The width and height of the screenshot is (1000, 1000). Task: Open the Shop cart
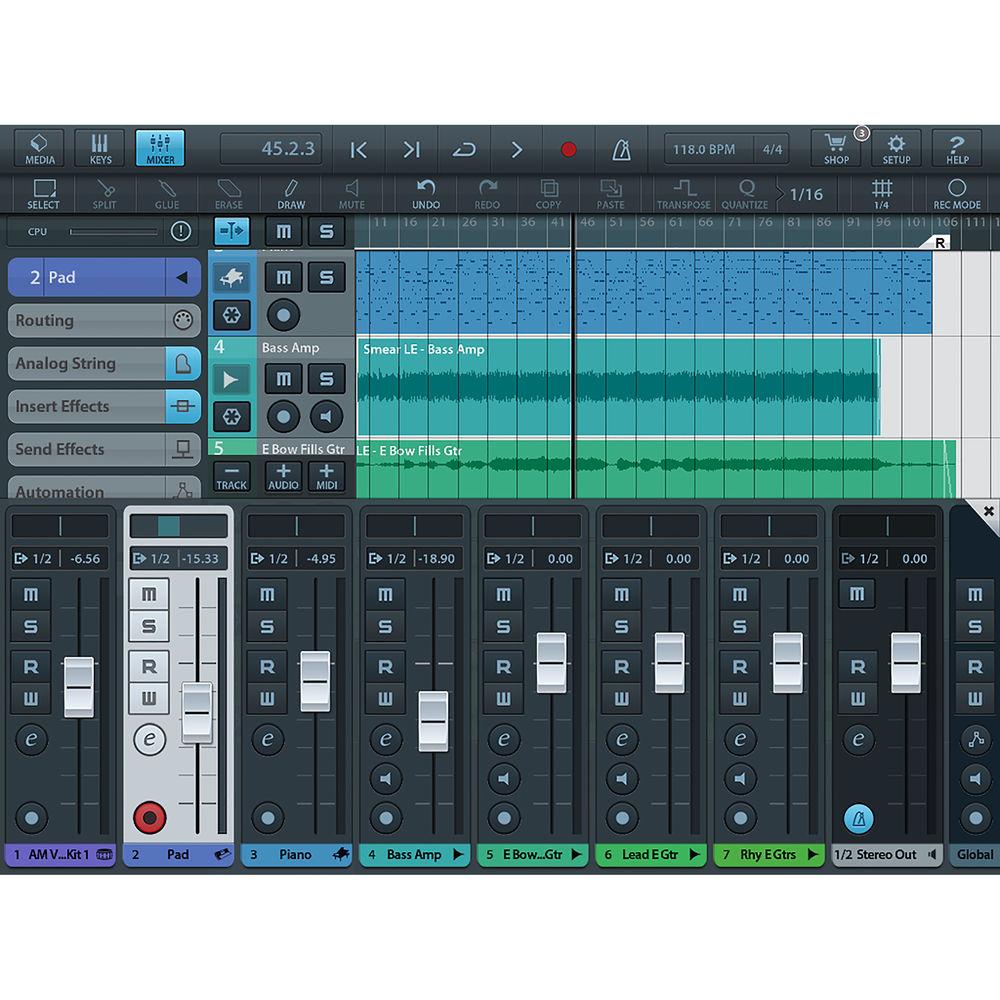point(837,148)
